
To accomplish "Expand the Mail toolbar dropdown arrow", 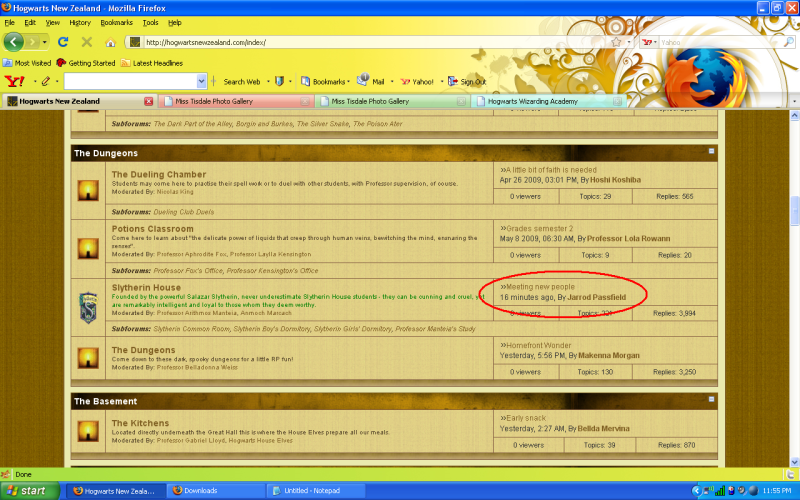I will [x=392, y=82].
